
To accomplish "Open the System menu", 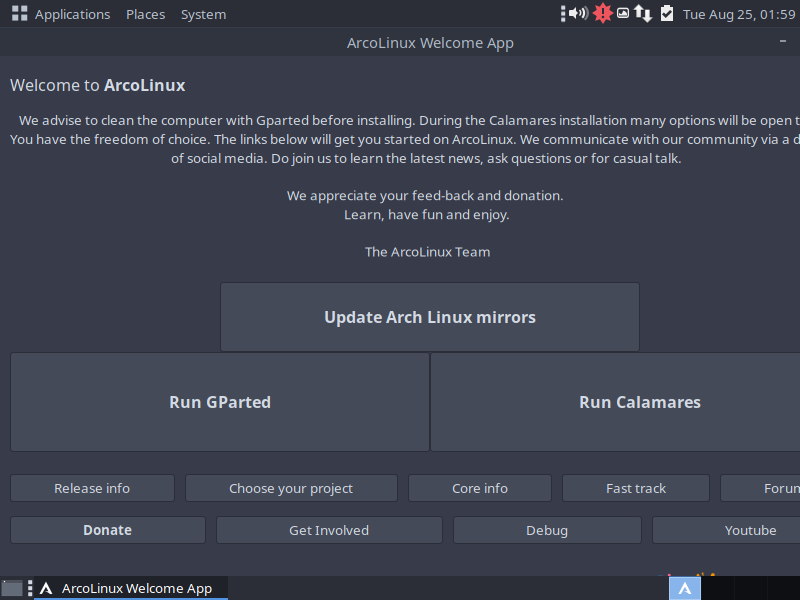I will click(203, 14).
